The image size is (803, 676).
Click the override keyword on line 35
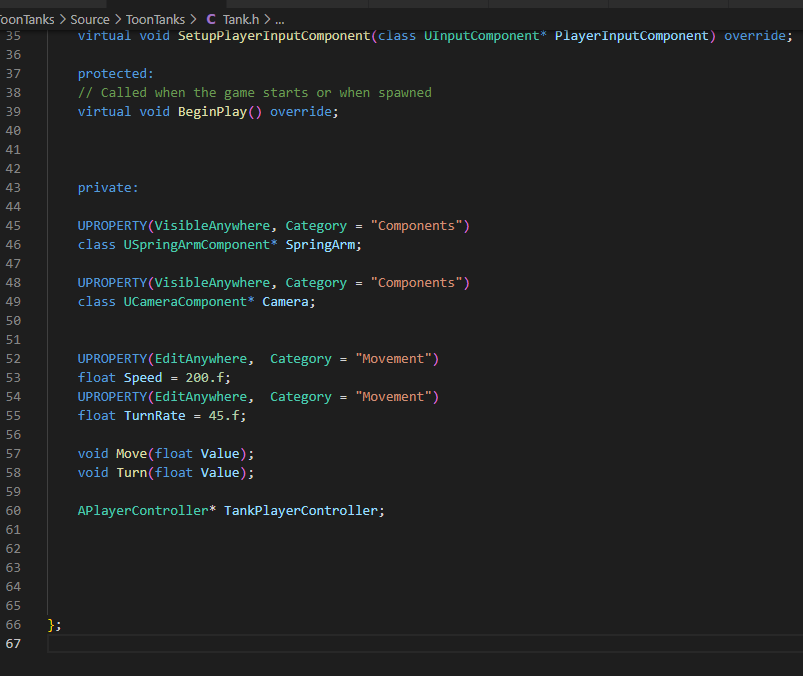754,35
